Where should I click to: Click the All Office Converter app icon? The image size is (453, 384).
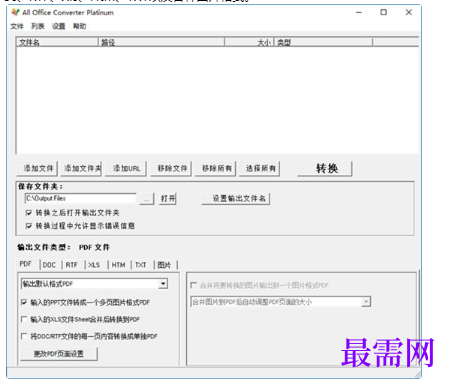click(x=15, y=13)
